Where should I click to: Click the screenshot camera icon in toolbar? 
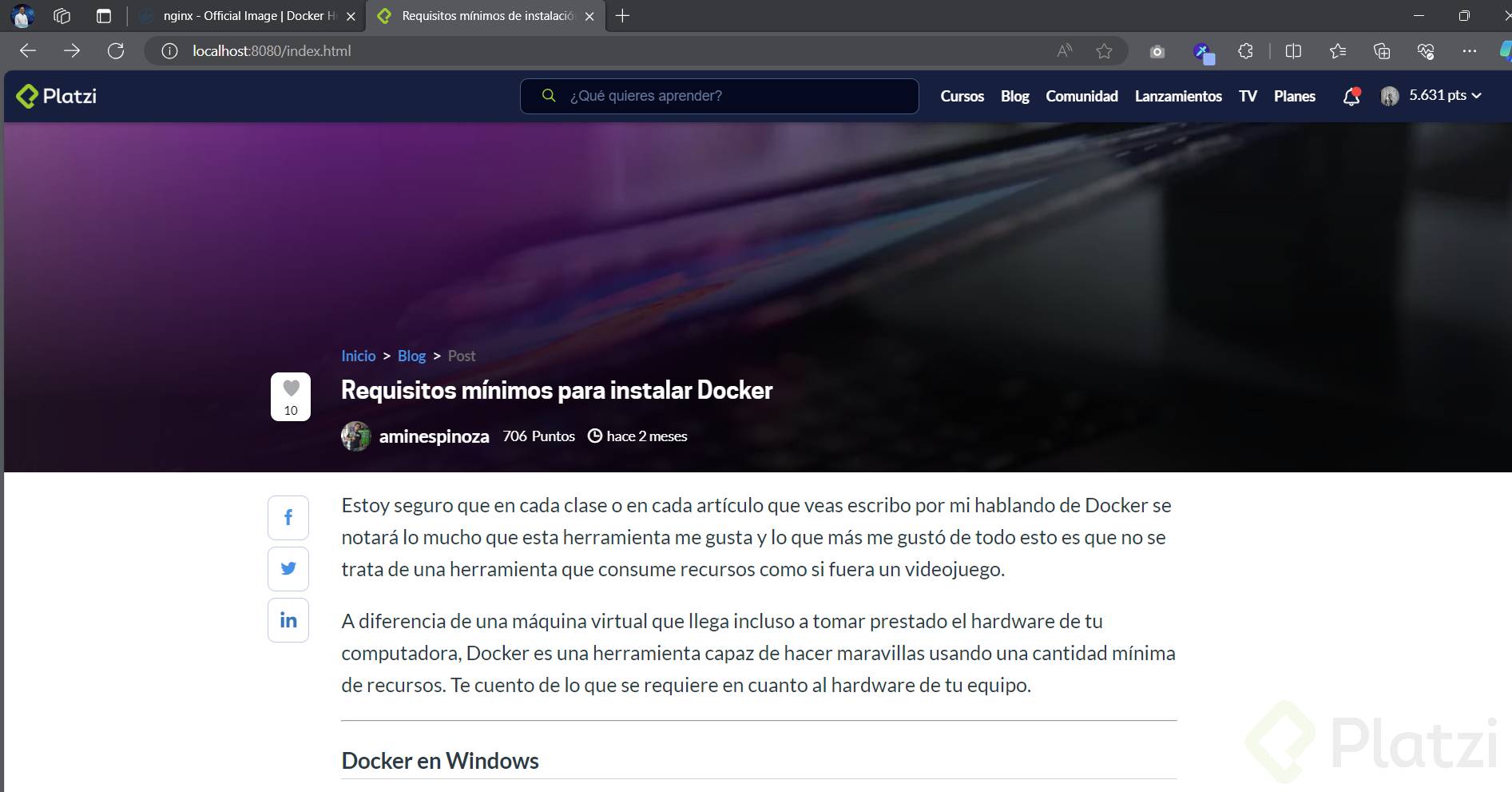[1157, 52]
